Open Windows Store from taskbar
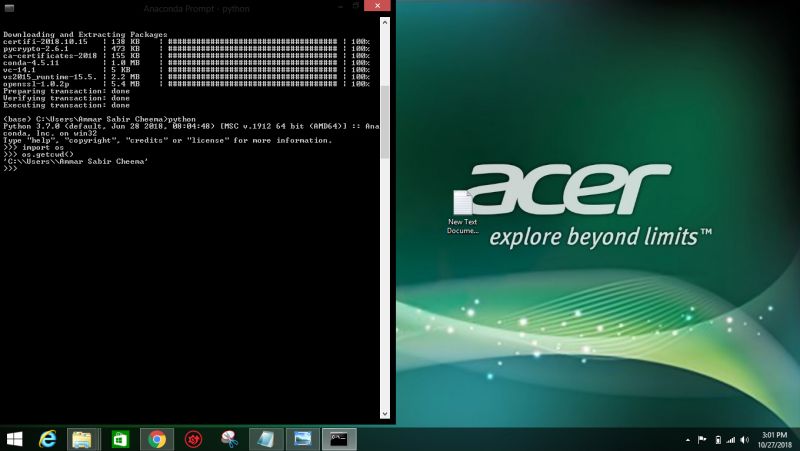The height and width of the screenshot is (451, 800). pos(120,439)
